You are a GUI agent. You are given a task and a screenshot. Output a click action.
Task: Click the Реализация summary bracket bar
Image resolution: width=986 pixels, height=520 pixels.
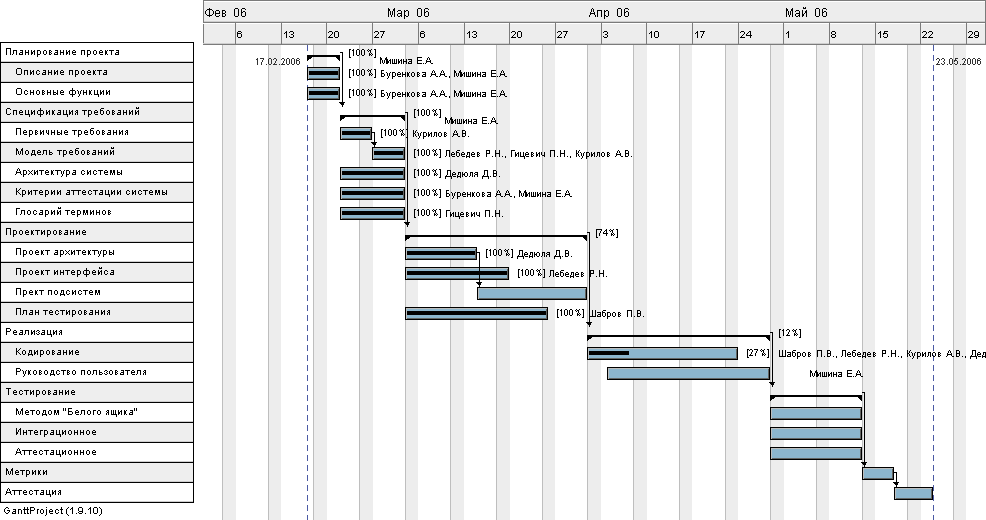678,337
